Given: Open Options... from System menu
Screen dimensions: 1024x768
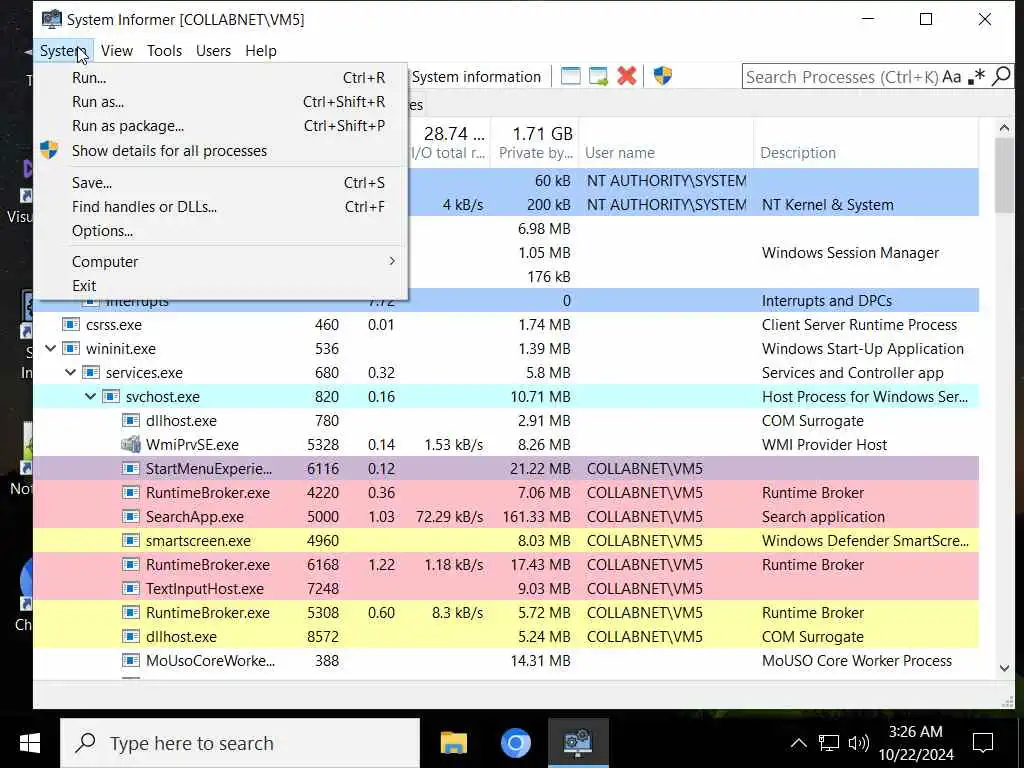Looking at the screenshot, I should pos(221,231).
